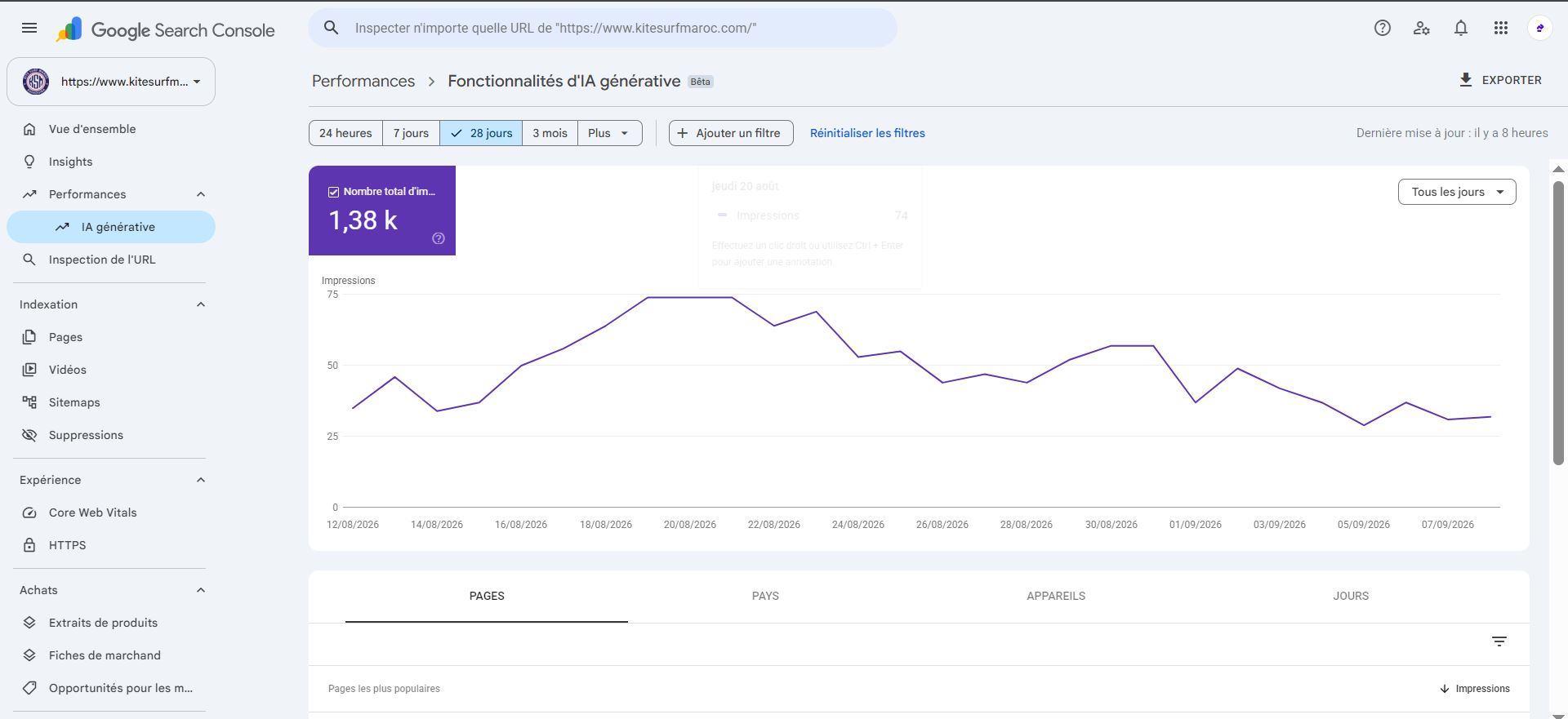The width and height of the screenshot is (1568, 719).
Task: Open the account avatar menu
Action: [x=1539, y=28]
